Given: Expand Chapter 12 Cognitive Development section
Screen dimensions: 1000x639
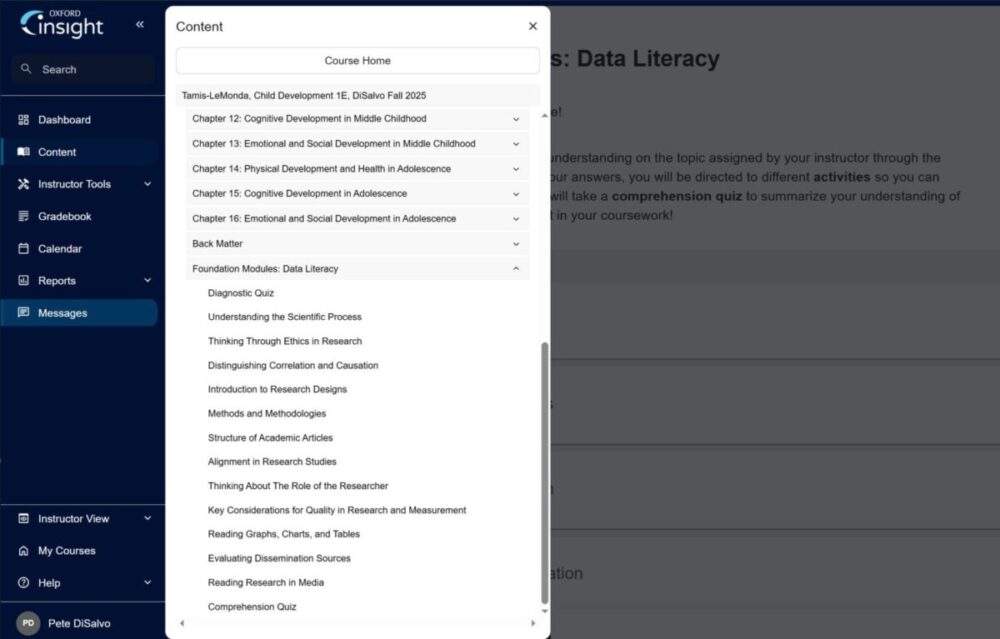Looking at the screenshot, I should point(516,119).
